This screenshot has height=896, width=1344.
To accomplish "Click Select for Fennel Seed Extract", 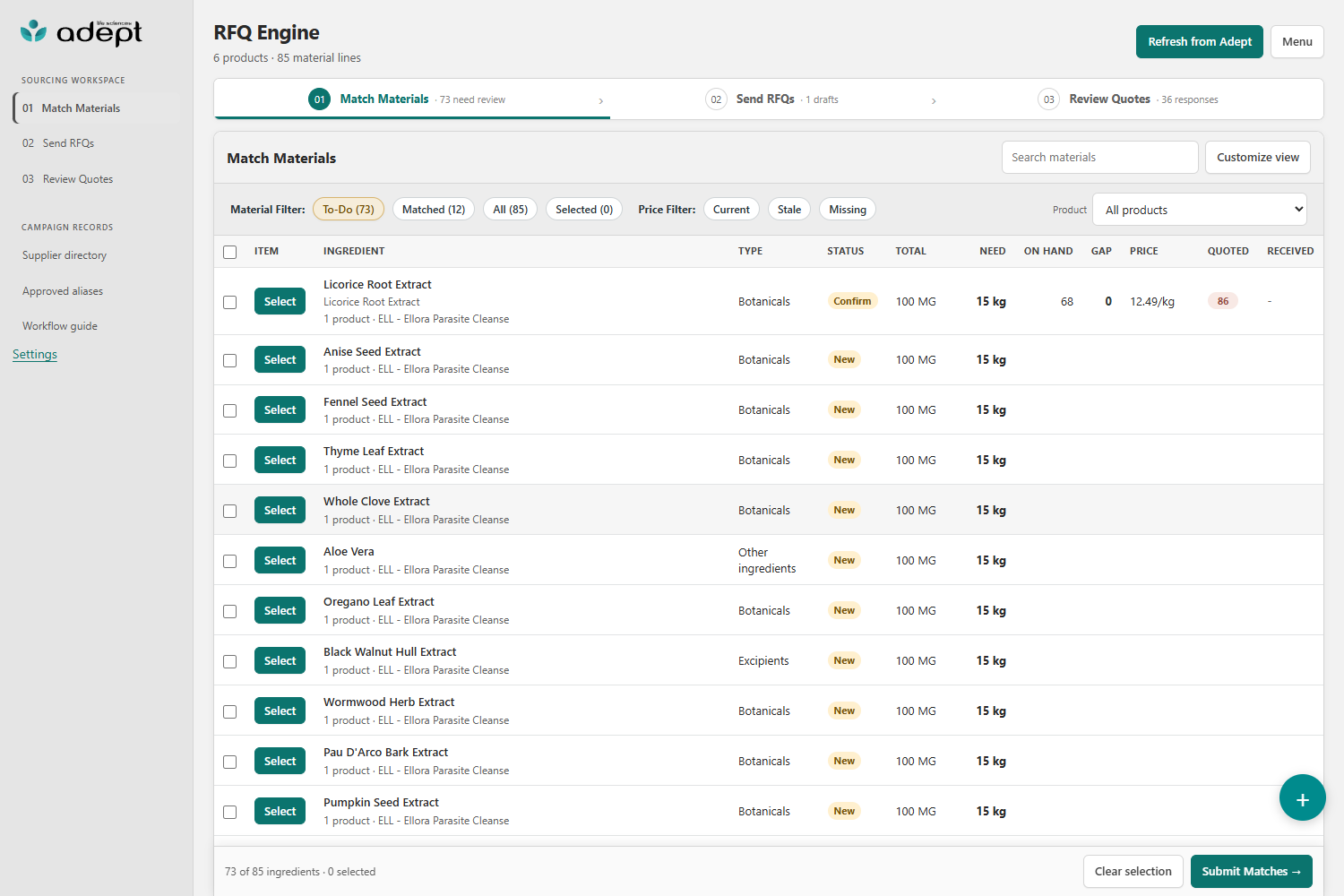I will [280, 409].
